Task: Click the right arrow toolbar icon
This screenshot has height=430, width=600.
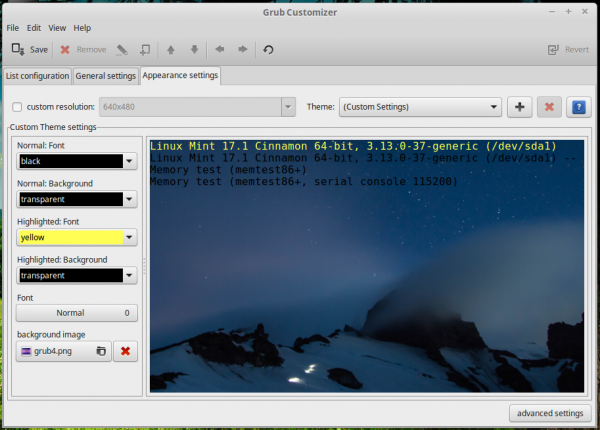Action: pos(243,49)
